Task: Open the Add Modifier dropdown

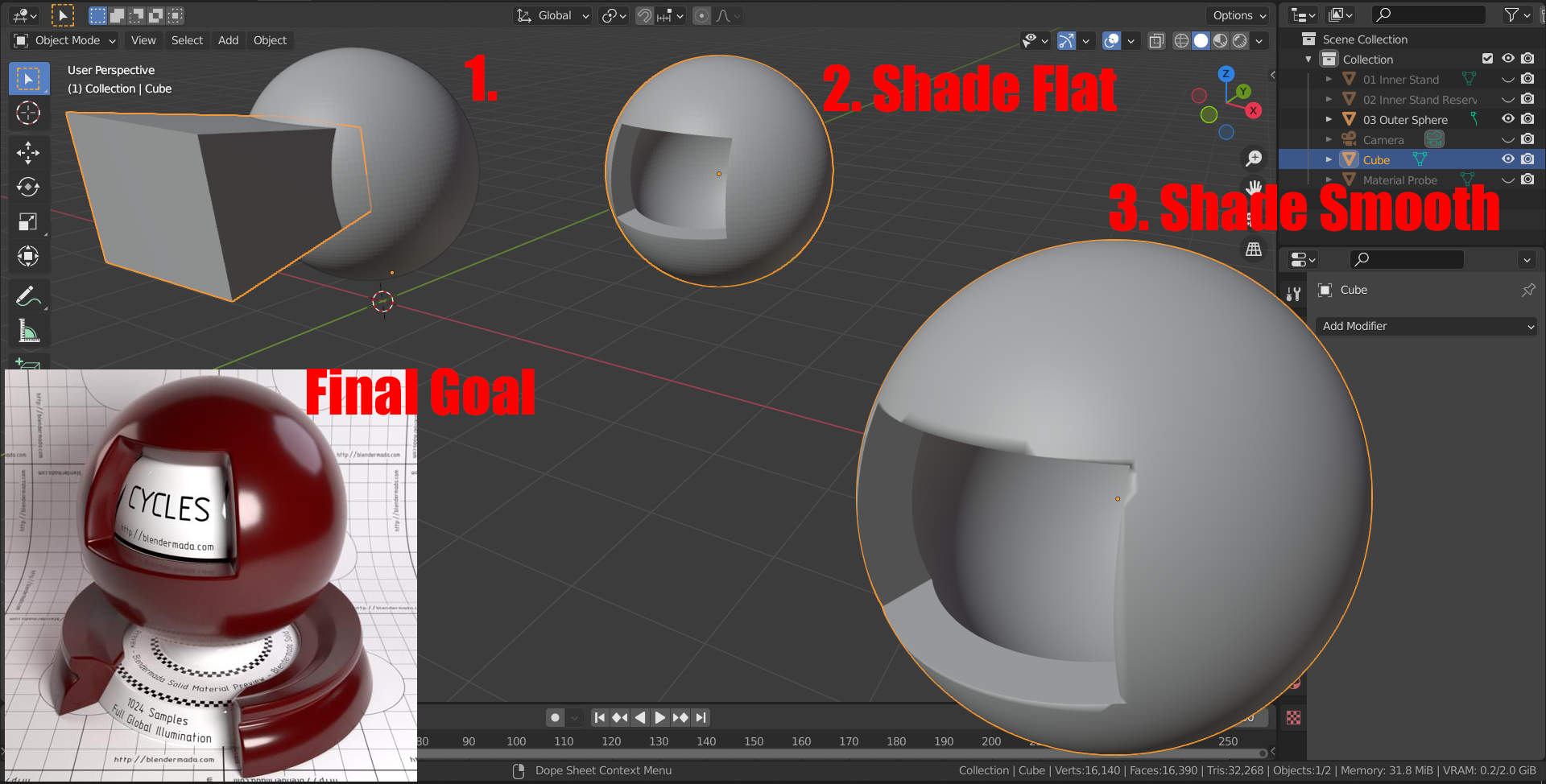Action: [1426, 326]
